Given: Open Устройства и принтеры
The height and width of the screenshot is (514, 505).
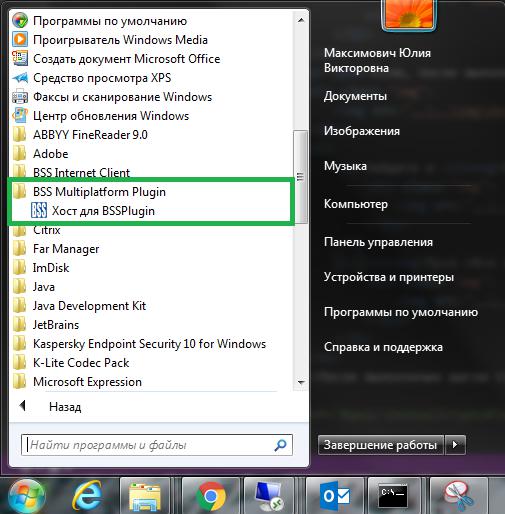Looking at the screenshot, I should (x=389, y=277).
